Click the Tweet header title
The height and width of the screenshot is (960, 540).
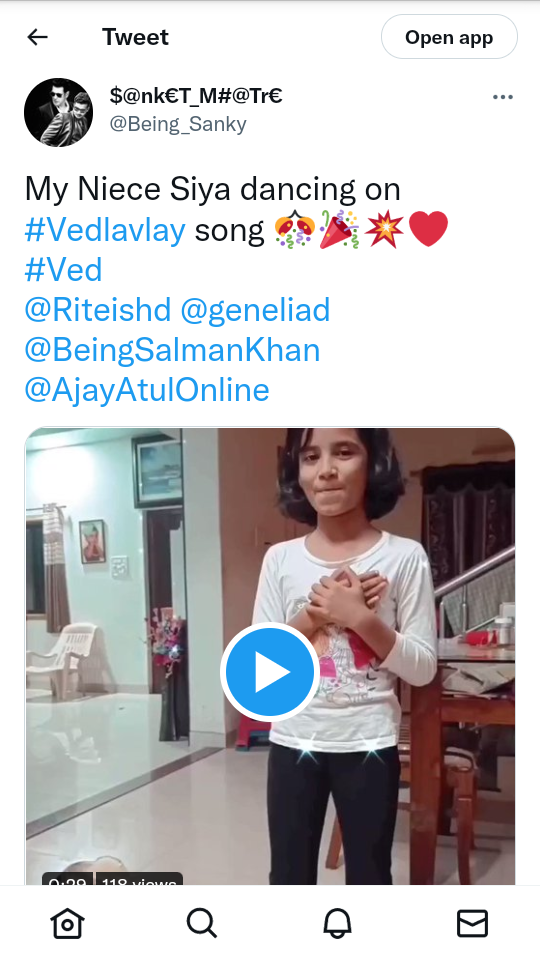click(x=135, y=37)
